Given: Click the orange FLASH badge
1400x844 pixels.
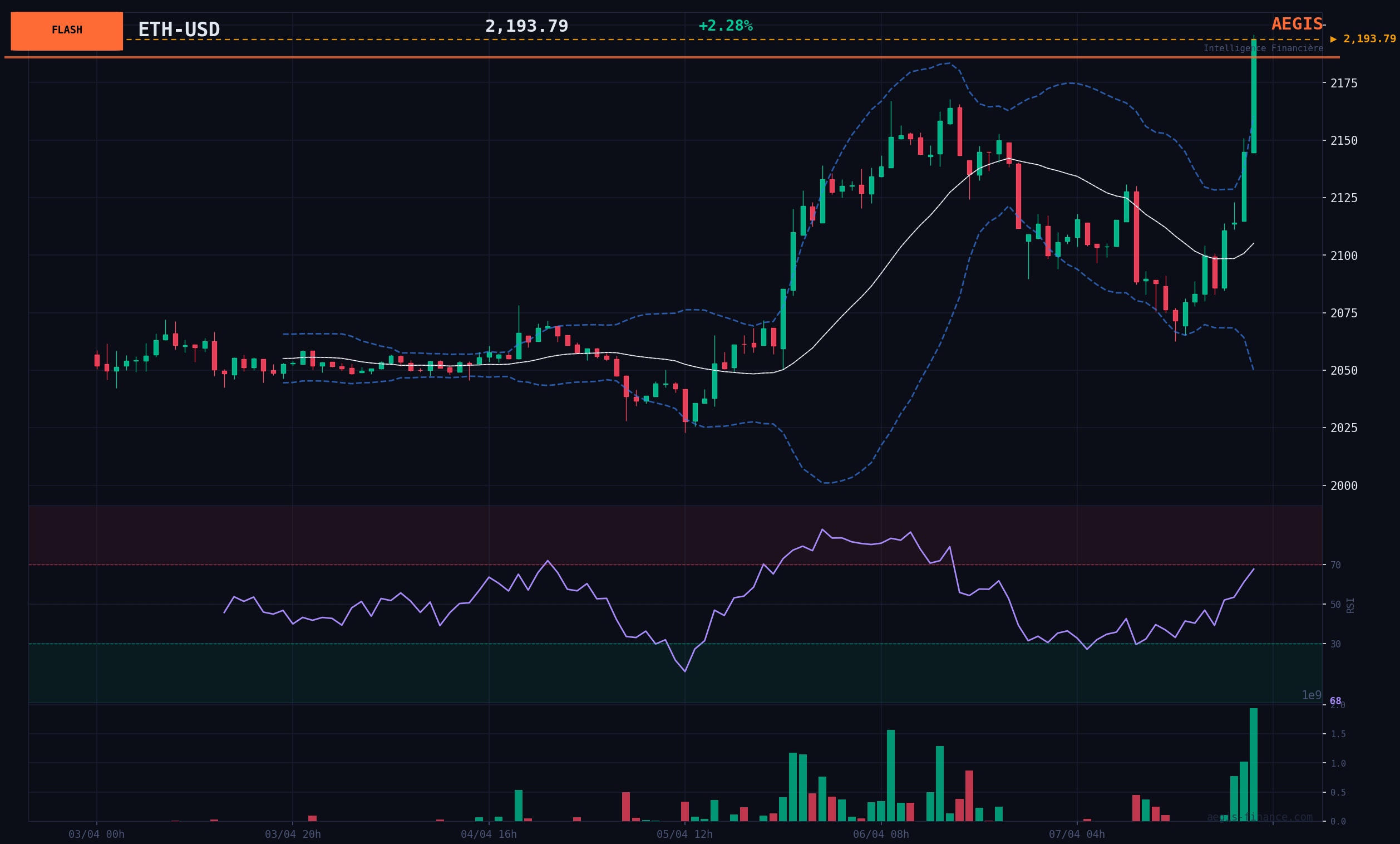Looking at the screenshot, I should [66, 31].
